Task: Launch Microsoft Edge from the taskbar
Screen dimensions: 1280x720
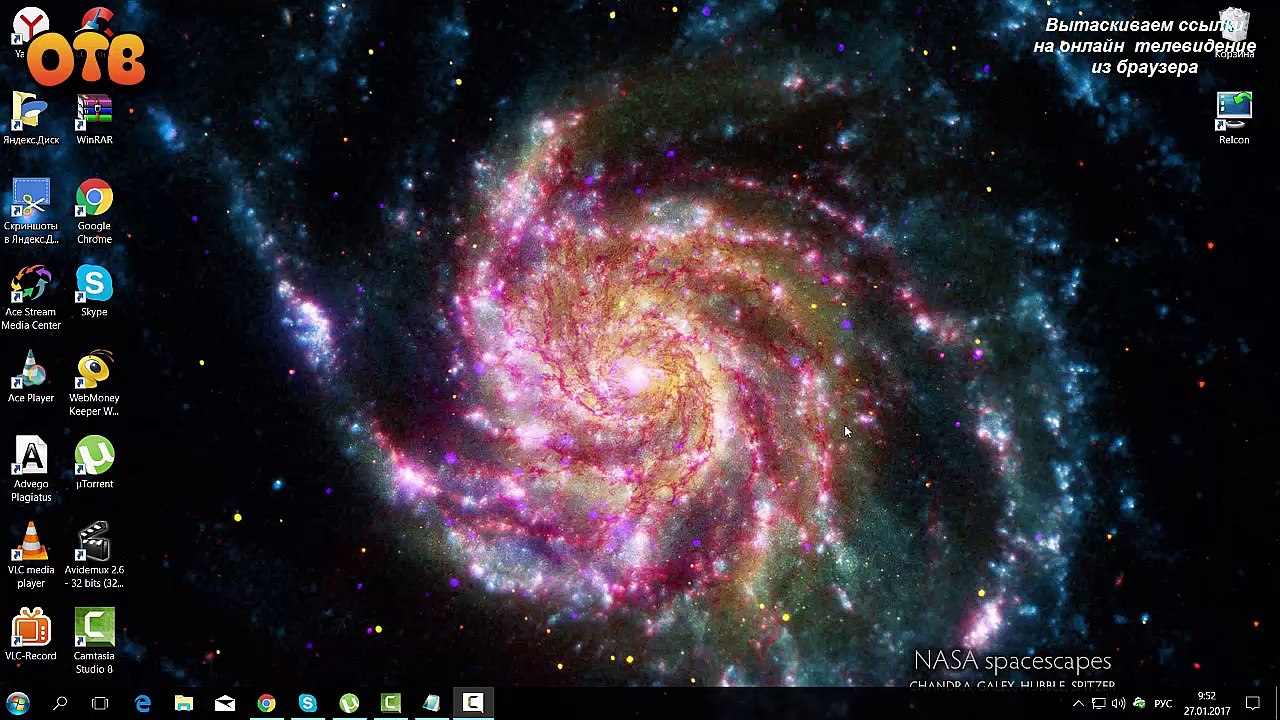Action: tap(142, 704)
